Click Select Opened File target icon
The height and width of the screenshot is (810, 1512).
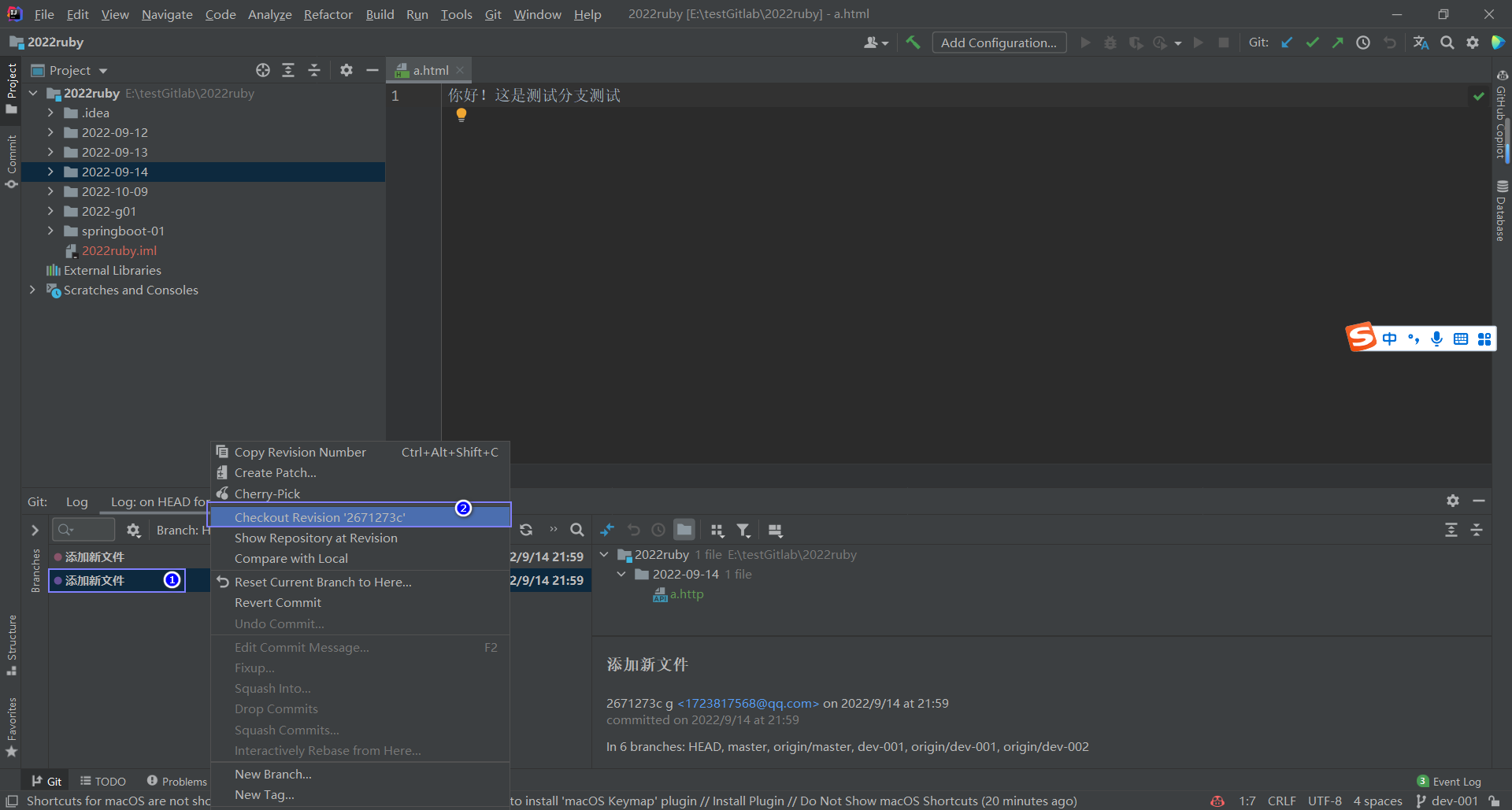tap(263, 70)
